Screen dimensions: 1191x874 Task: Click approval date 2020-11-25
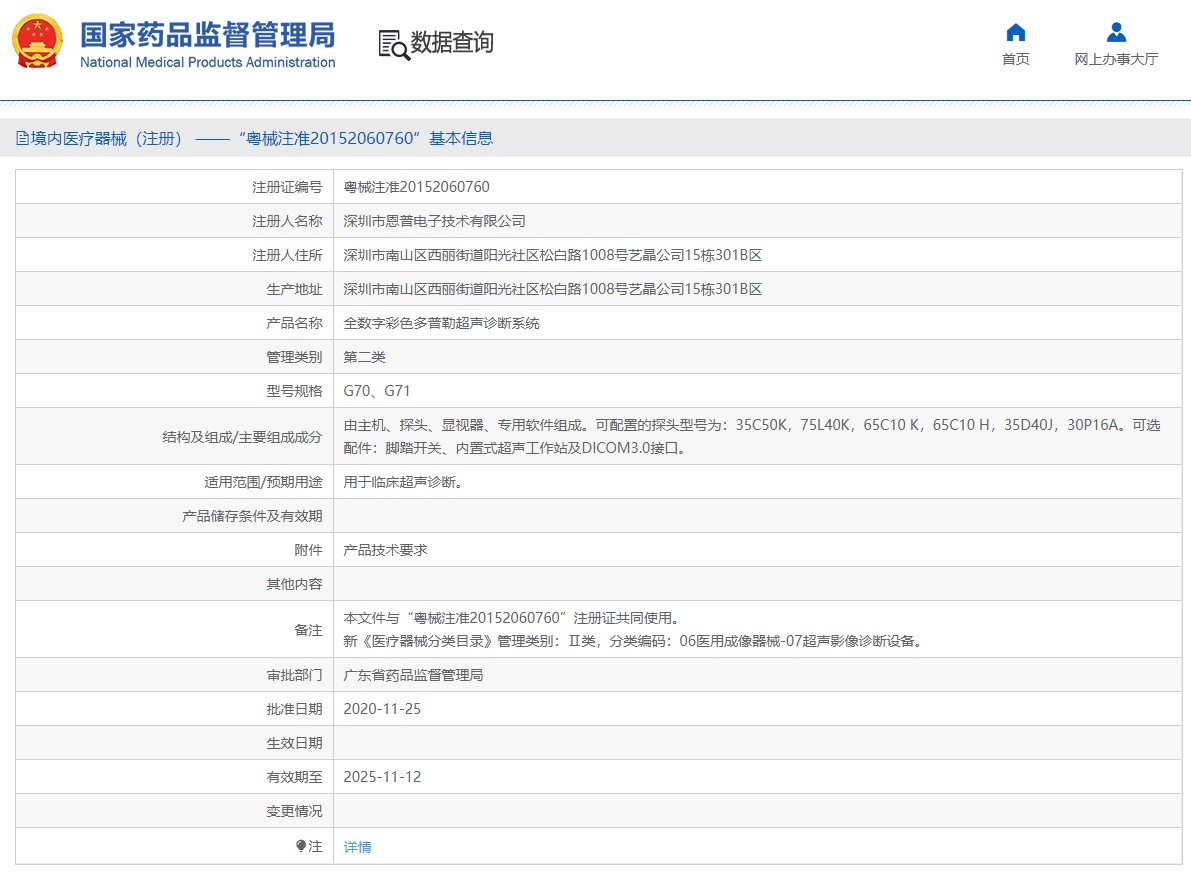(x=382, y=709)
